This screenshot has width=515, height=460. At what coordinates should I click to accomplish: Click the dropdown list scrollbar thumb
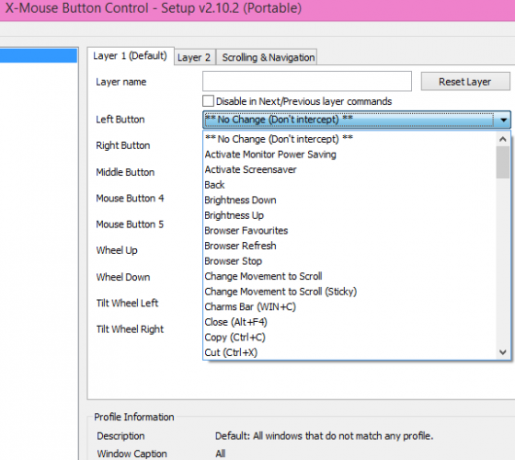(x=503, y=162)
